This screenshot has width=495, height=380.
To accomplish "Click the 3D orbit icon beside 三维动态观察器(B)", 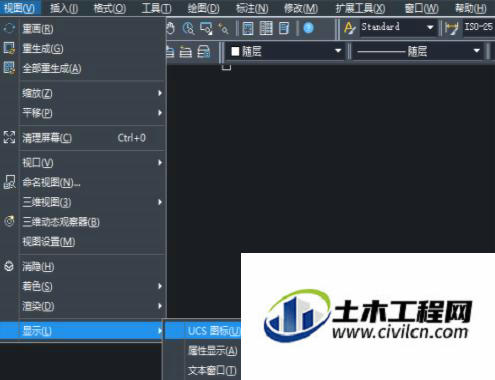I will click(9, 221).
